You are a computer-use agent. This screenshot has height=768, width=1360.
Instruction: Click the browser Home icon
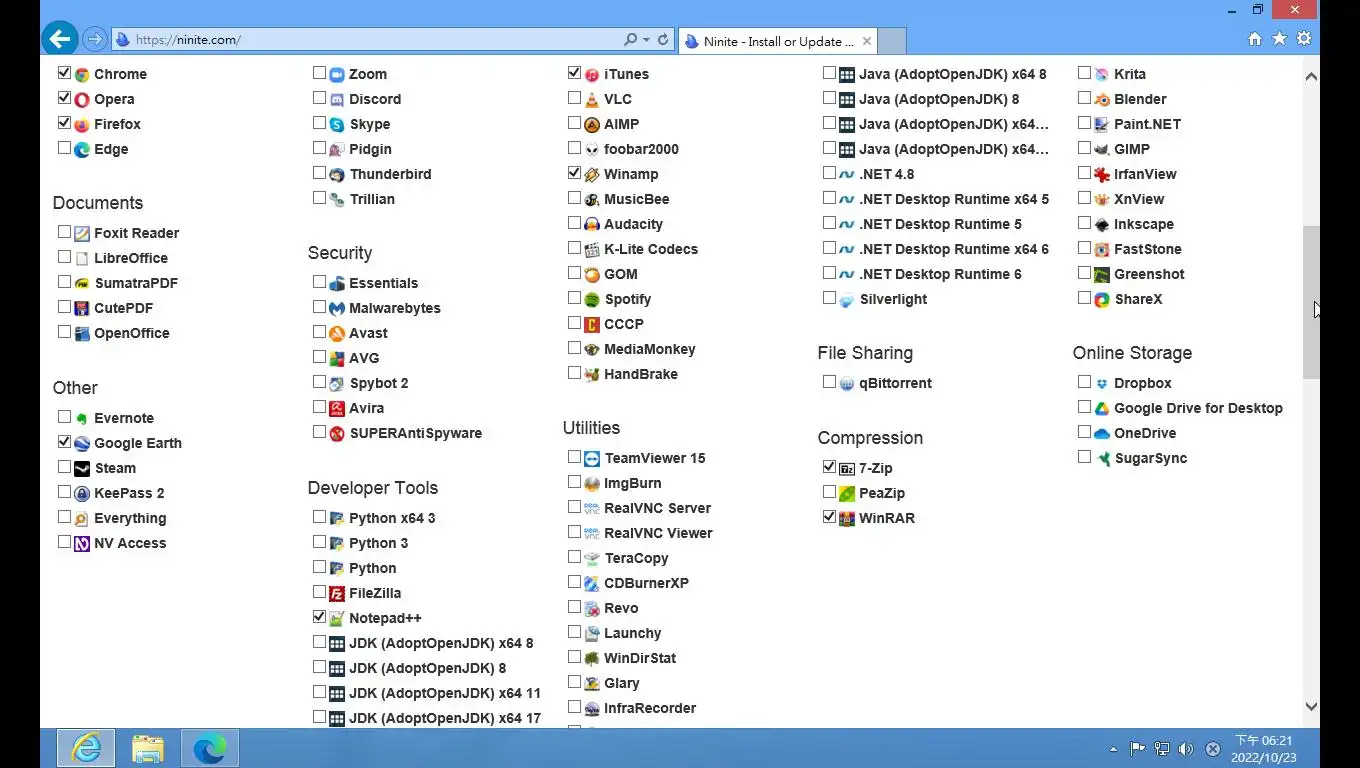1255,39
